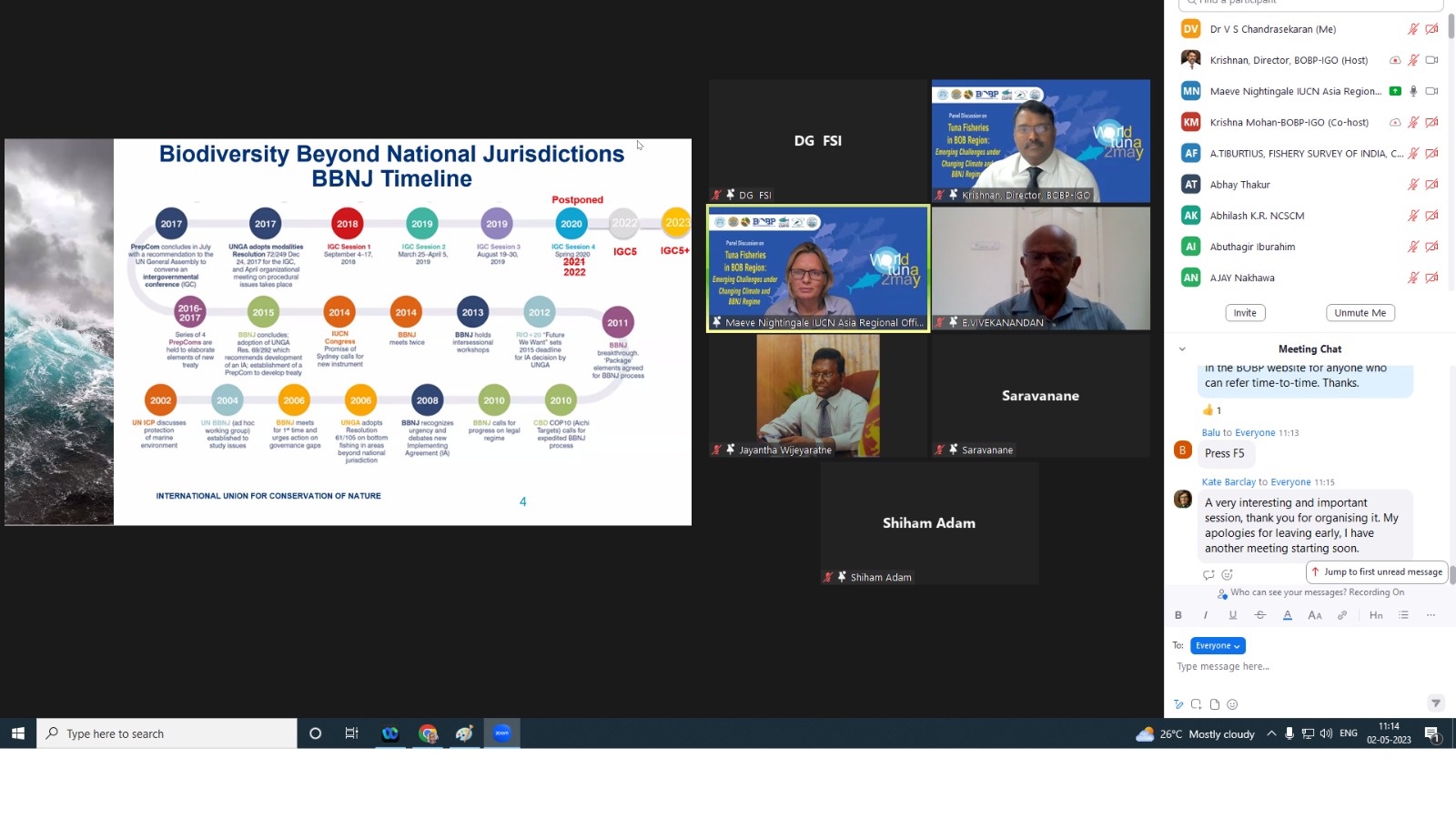Viewport: 1456px width, 819px height.
Task: Open text color picker in chat toolbar
Action: click(1287, 615)
